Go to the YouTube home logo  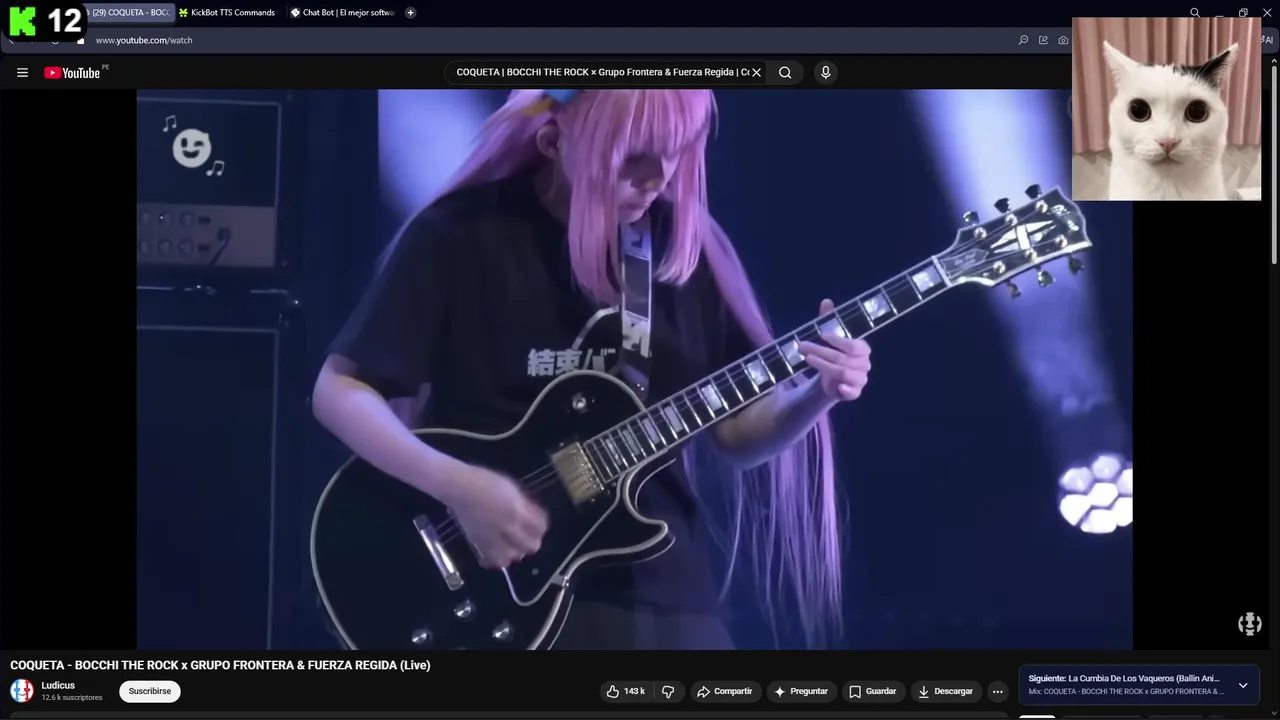72,72
